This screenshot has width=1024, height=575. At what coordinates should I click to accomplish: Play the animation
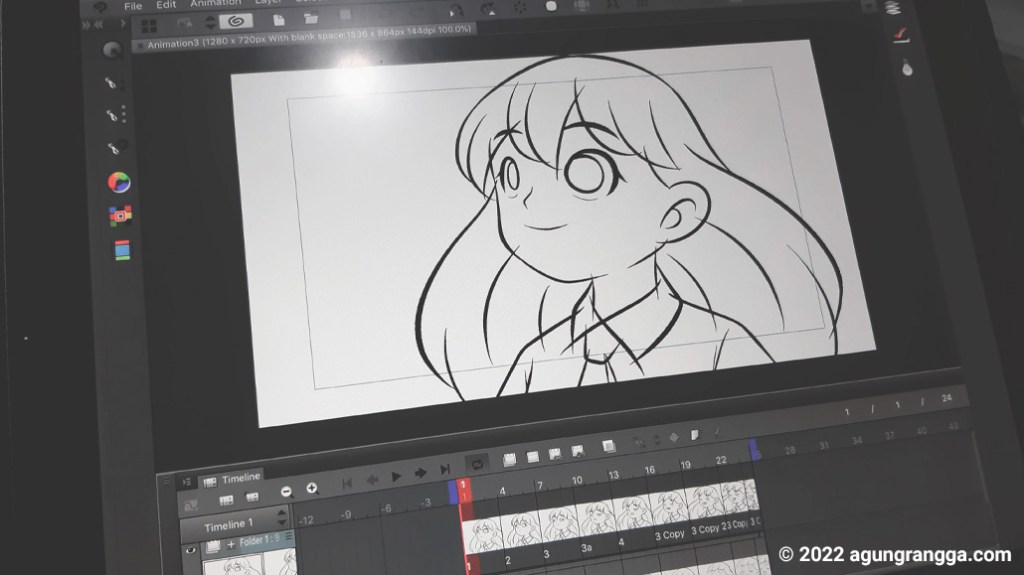pyautogui.click(x=396, y=476)
